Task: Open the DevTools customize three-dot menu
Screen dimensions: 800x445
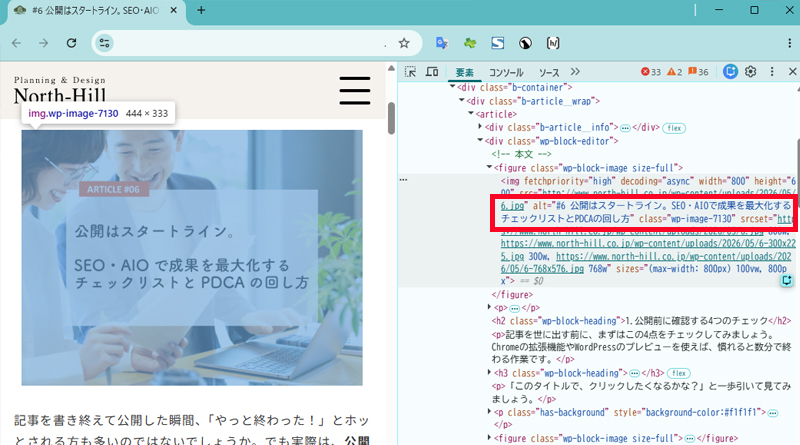Action: [772, 72]
